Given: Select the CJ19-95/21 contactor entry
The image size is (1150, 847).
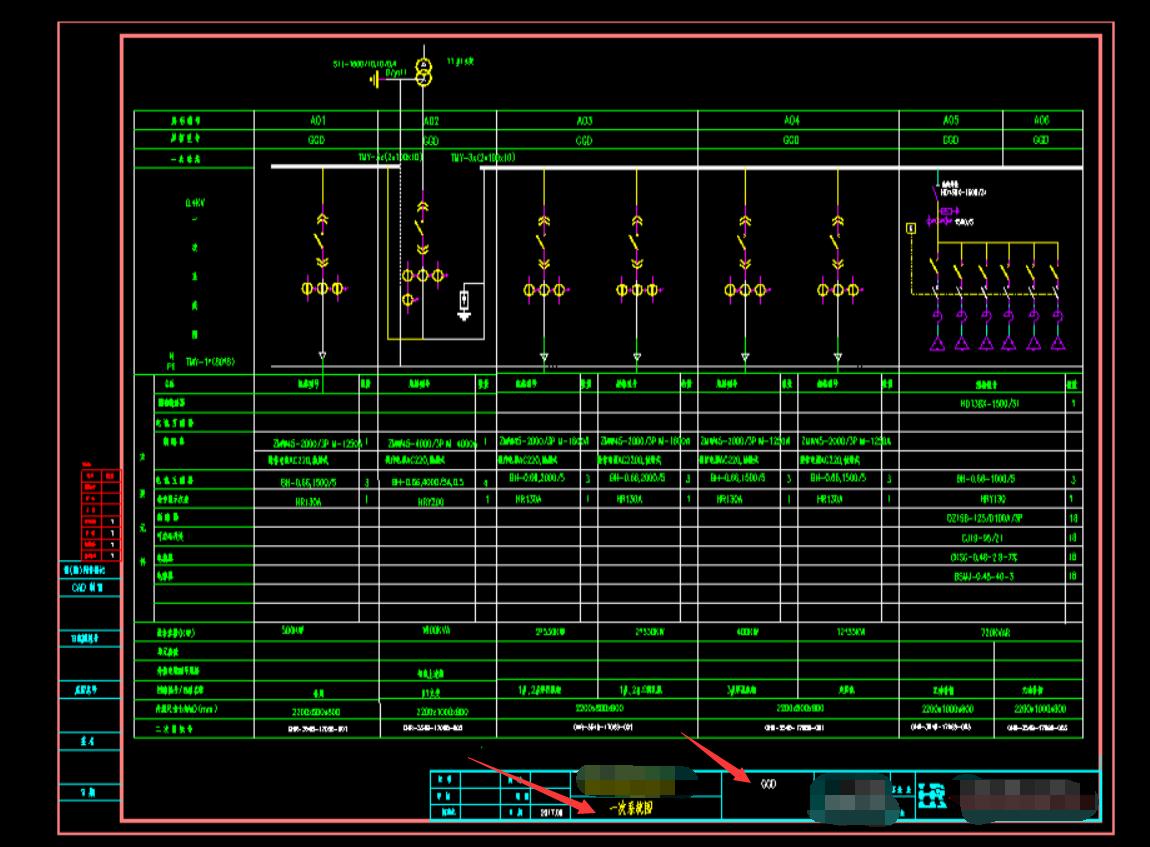Looking at the screenshot, I should point(982,537).
